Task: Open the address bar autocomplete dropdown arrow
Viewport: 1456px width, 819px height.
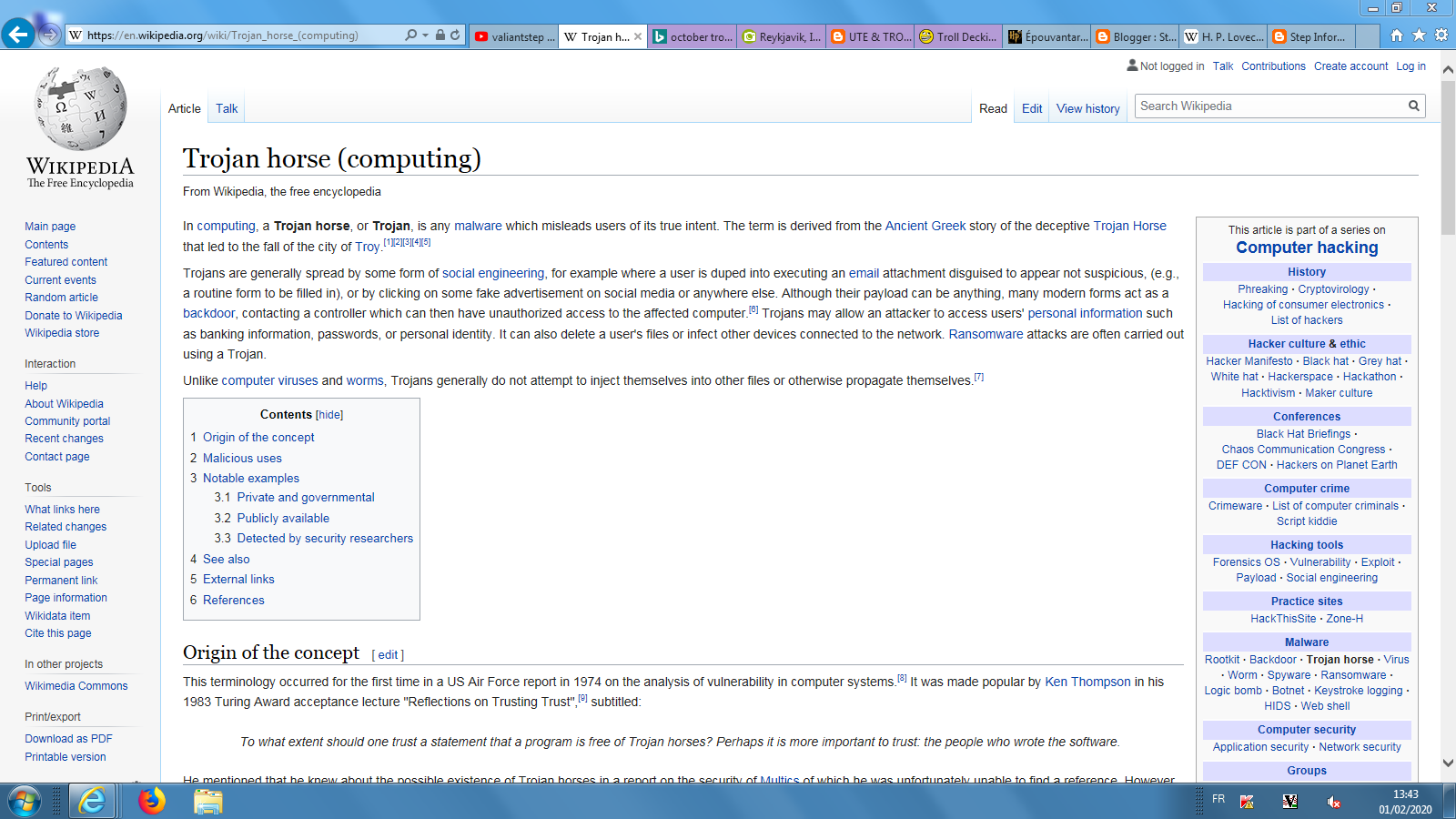Action: 426,35
